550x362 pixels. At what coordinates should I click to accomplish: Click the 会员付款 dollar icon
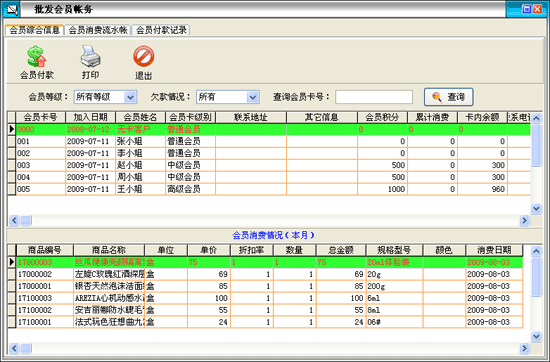37,56
